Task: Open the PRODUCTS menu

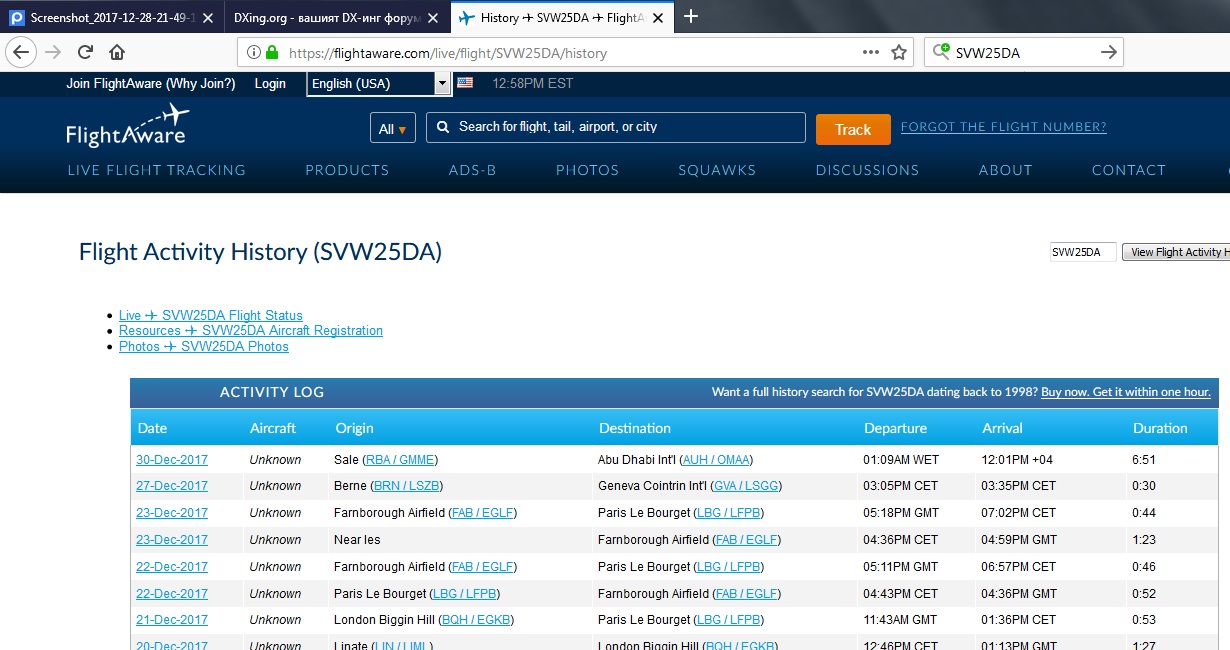Action: pyautogui.click(x=347, y=170)
